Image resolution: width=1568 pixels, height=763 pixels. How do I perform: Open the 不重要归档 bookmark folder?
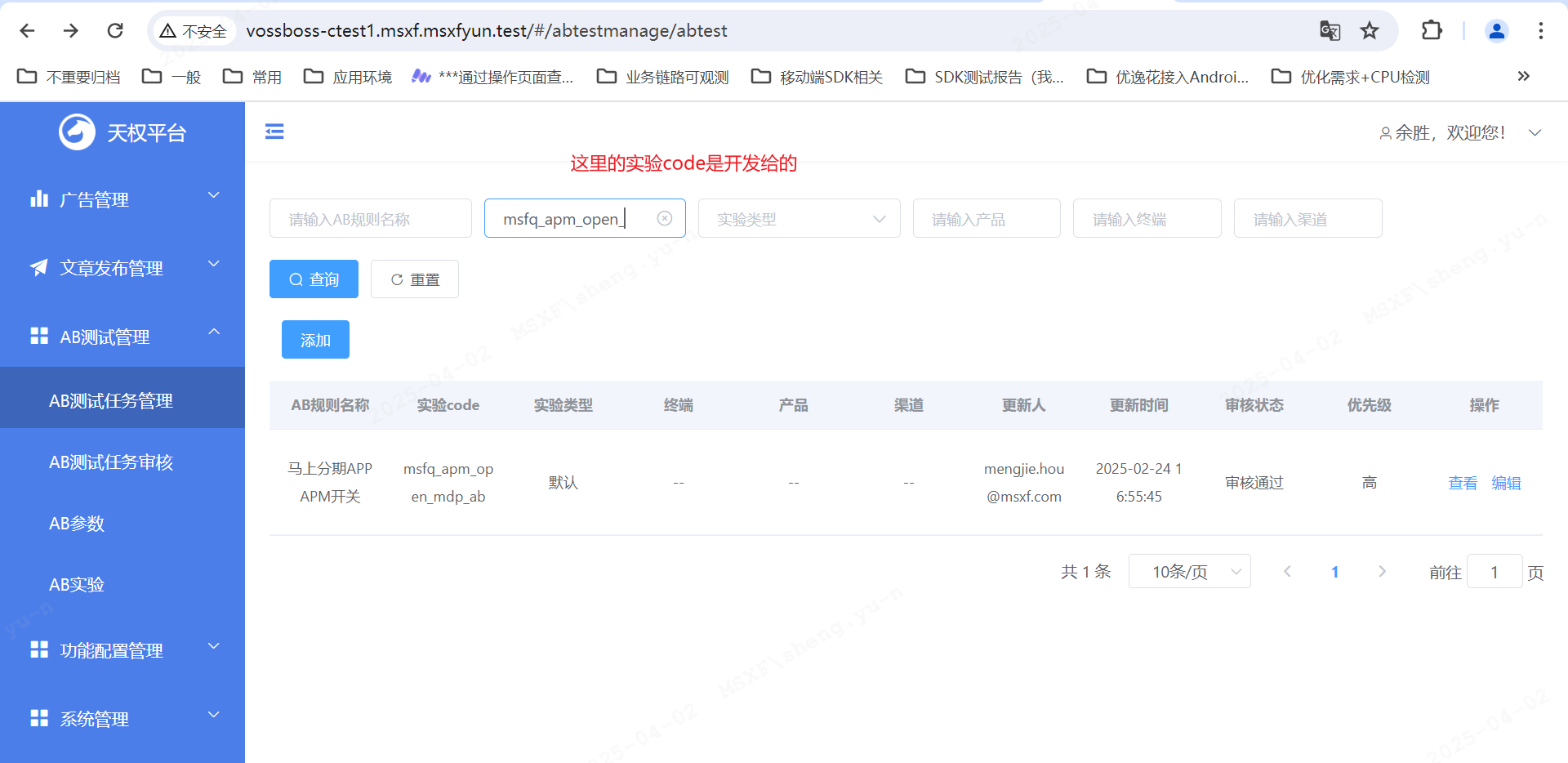coord(69,77)
